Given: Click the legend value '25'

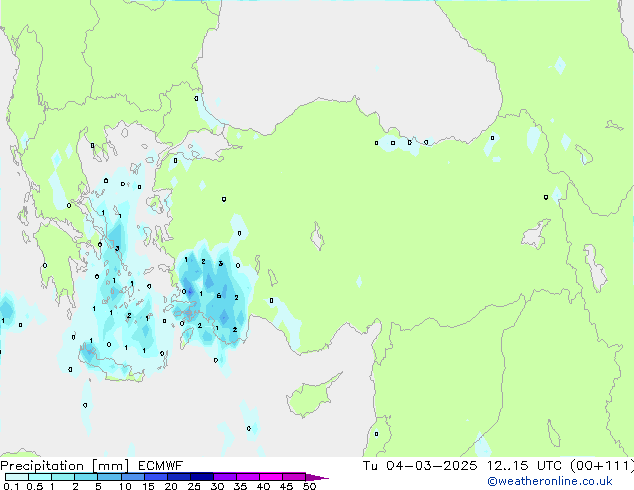Looking at the screenshot, I should pos(194,486).
